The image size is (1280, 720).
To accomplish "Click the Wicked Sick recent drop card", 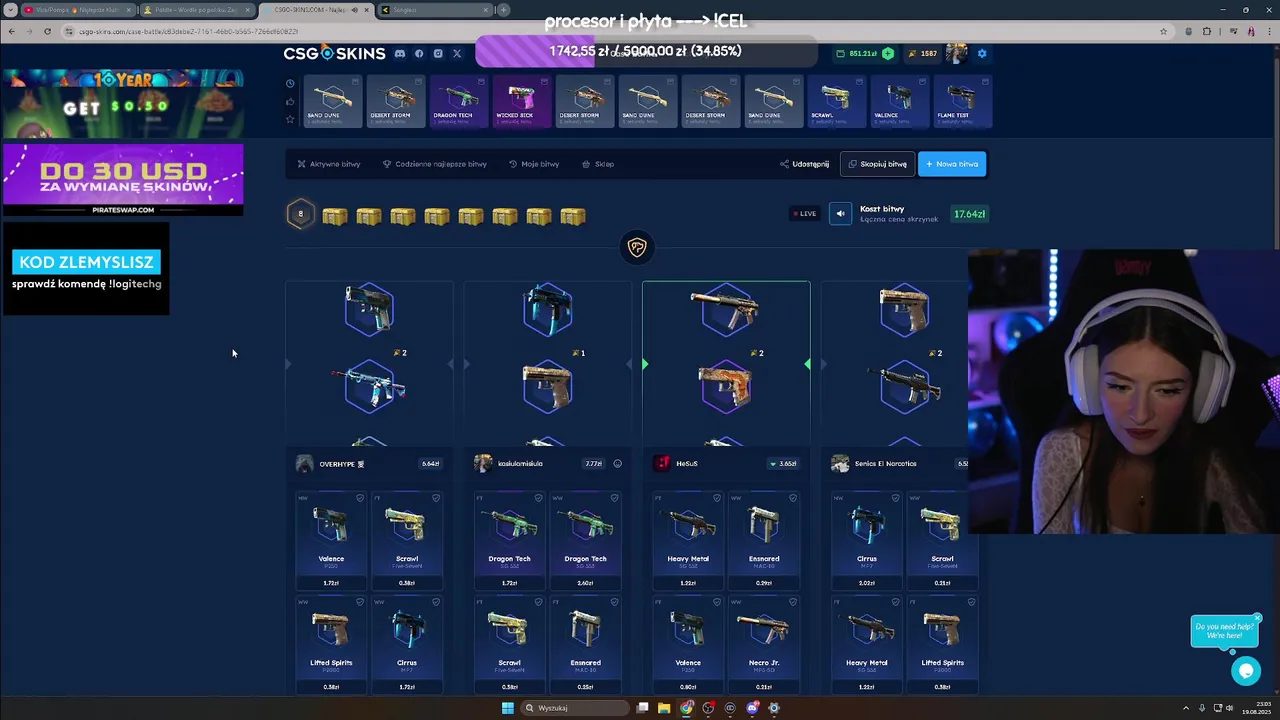I will click(x=521, y=101).
